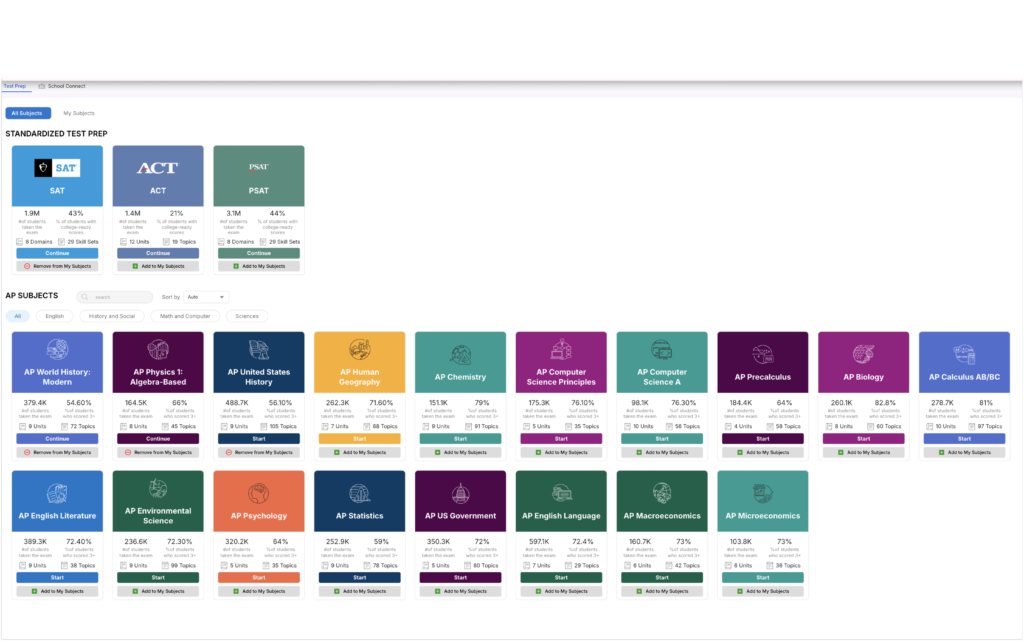Click the AP Calculus AB/BC icon
The image size is (1024, 641).
pos(964,354)
